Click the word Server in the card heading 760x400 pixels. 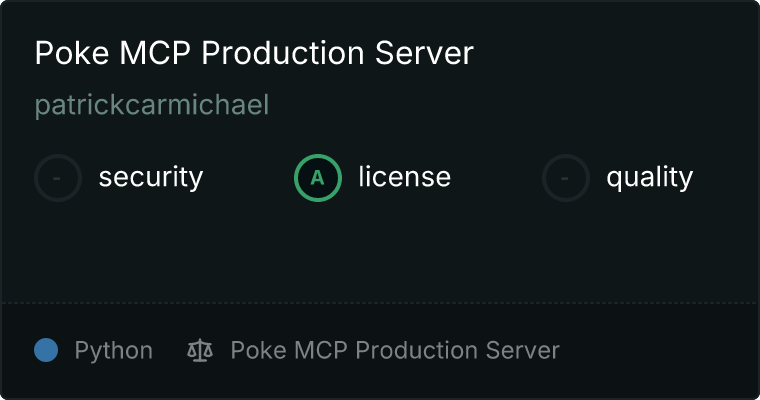click(432, 54)
